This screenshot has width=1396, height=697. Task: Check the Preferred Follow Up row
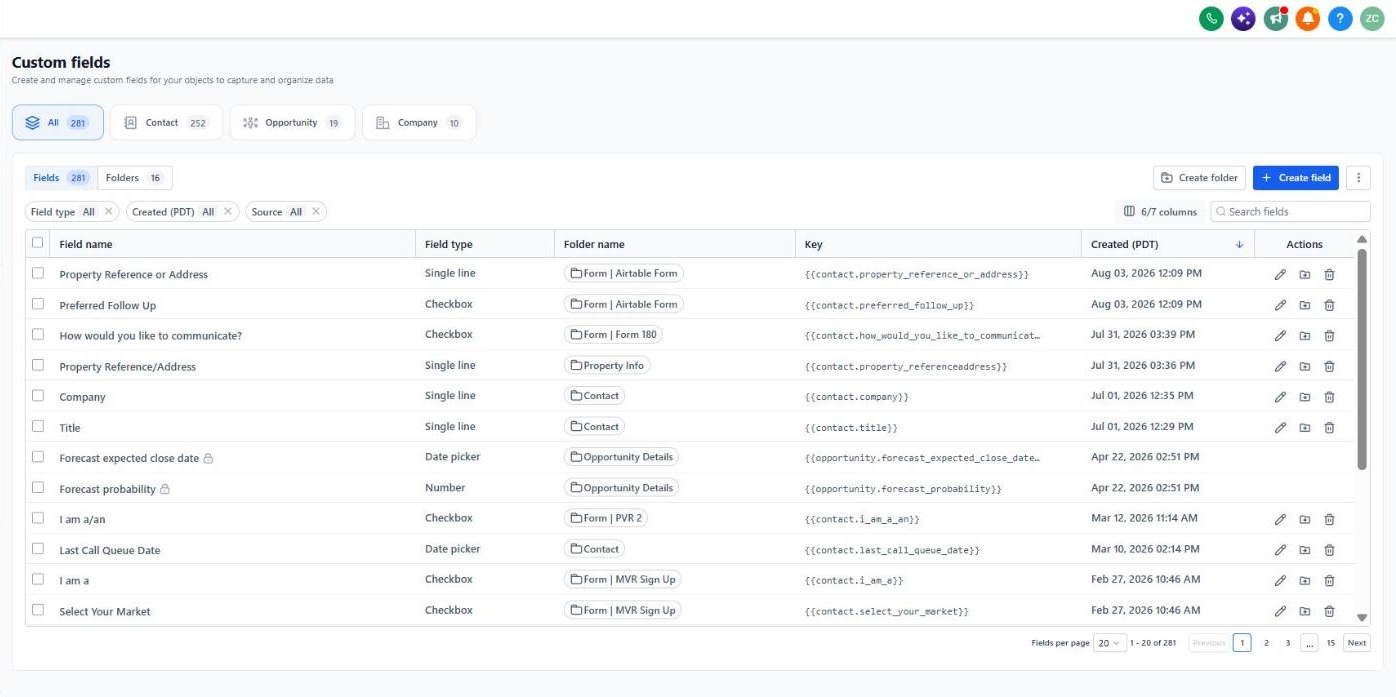(38, 303)
